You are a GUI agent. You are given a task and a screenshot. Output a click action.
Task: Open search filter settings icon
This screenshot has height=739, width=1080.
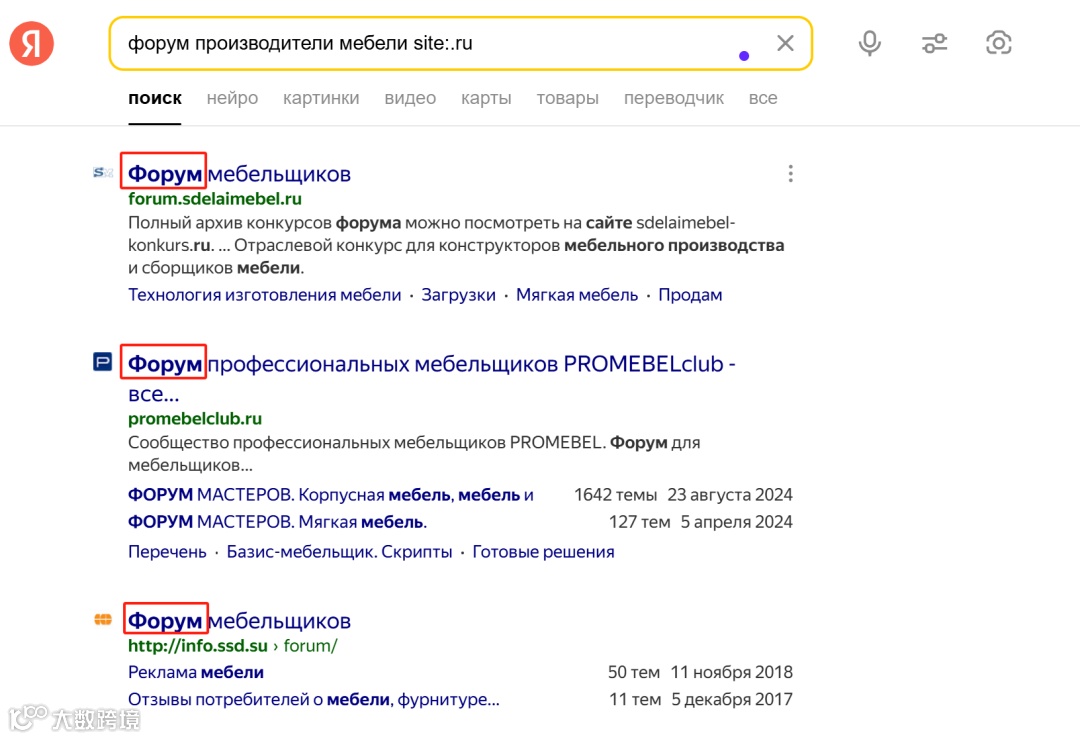(x=934, y=43)
